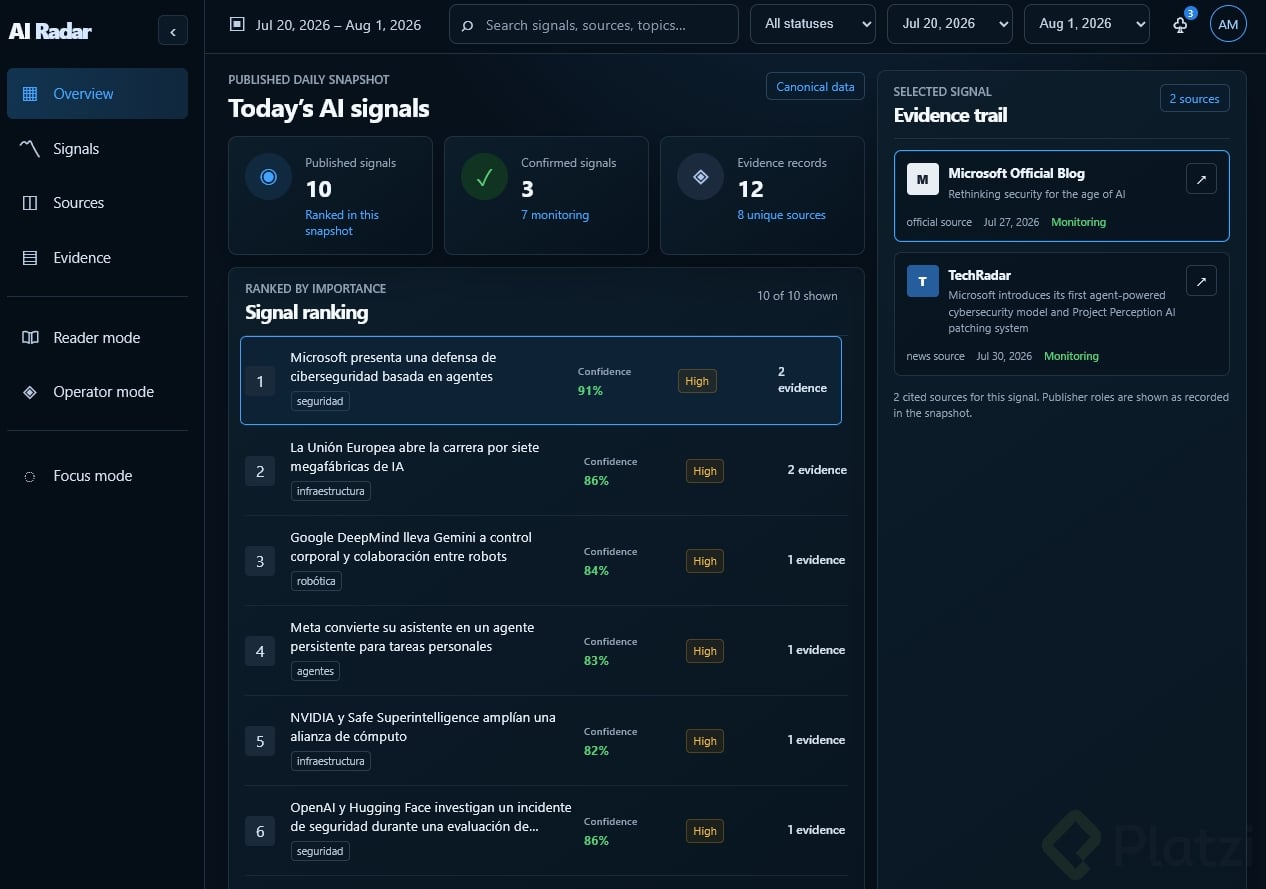
Task: Open Evidence in the sidebar
Action: 97,258
